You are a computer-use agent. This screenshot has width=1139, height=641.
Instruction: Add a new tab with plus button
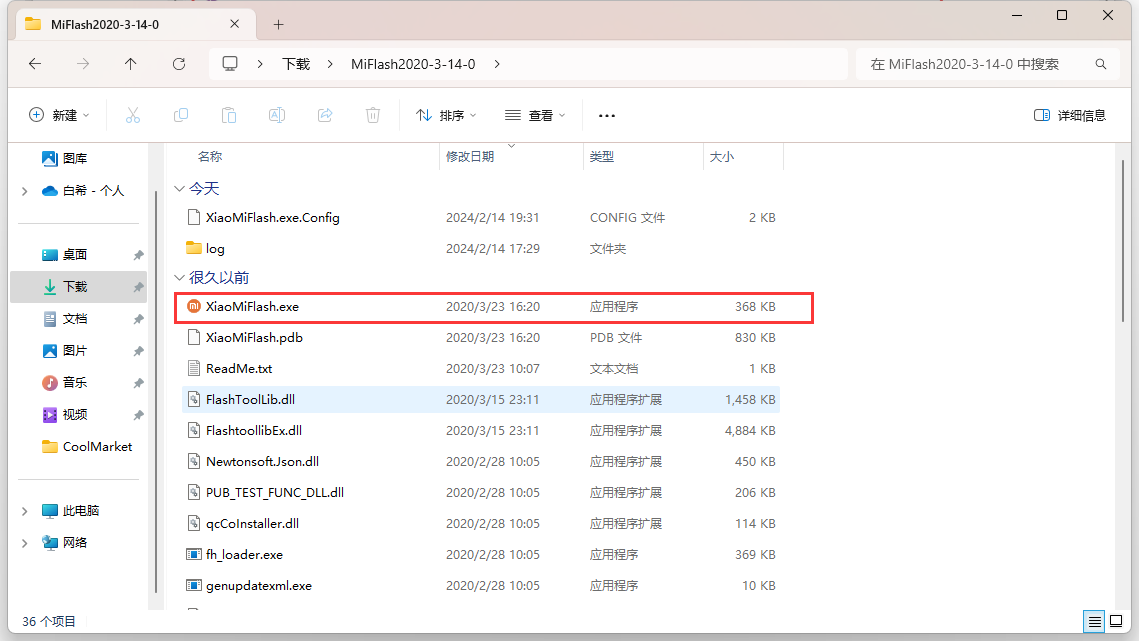click(x=278, y=25)
